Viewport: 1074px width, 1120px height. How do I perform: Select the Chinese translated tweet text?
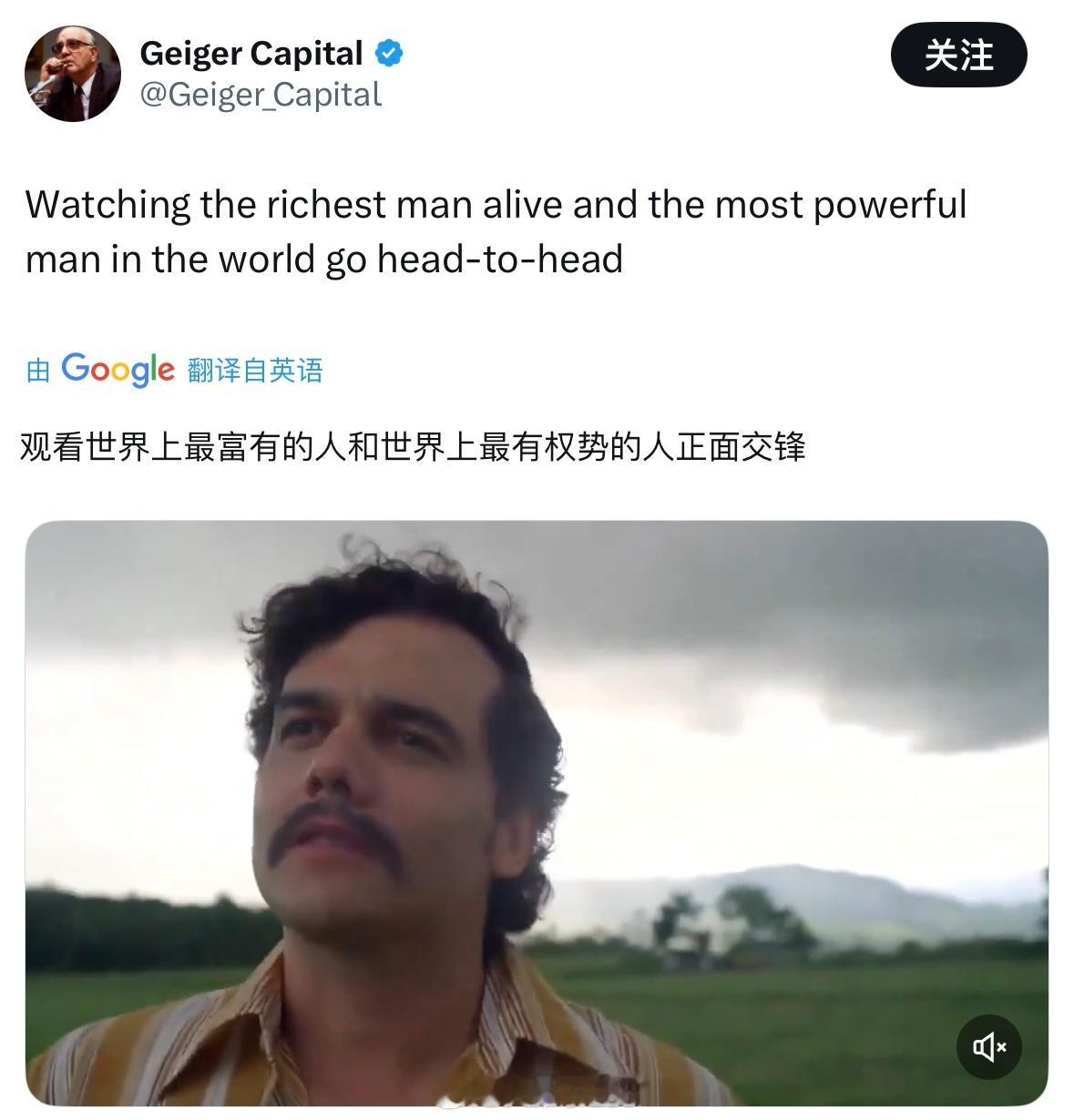point(413,447)
